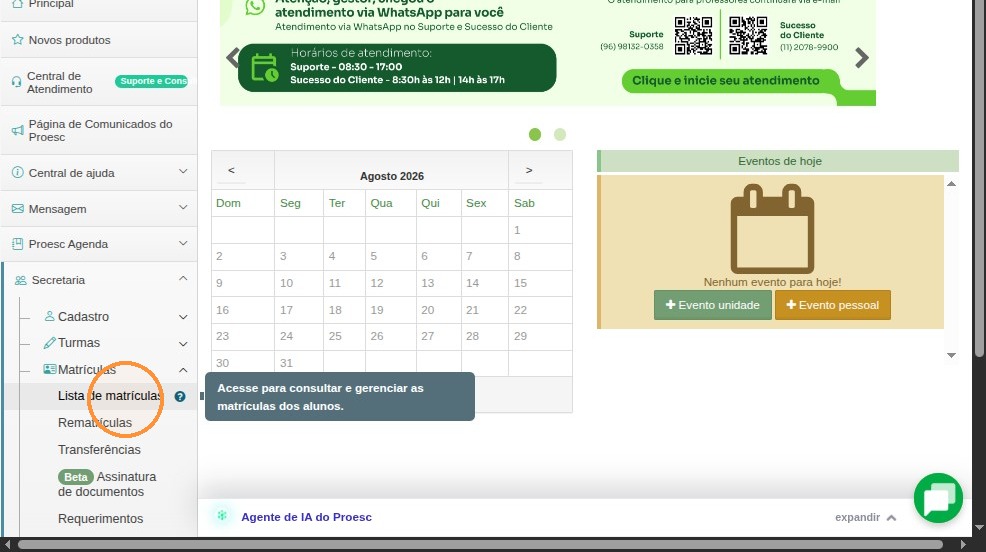Click the Mensagem envelope icon

18,208
